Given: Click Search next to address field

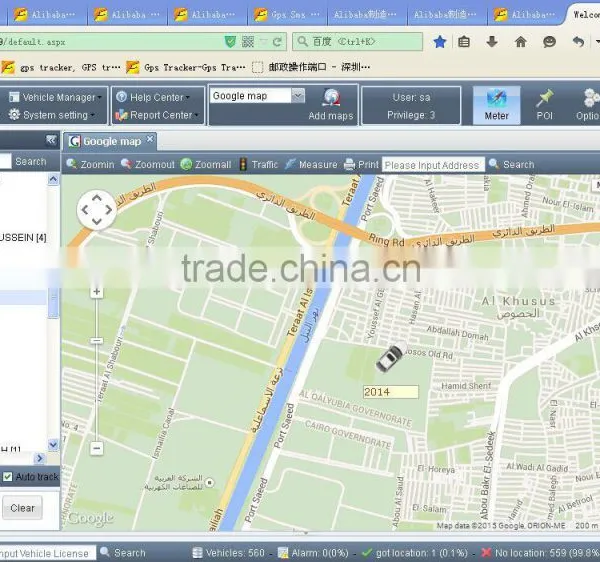Looking at the screenshot, I should pyautogui.click(x=512, y=165).
